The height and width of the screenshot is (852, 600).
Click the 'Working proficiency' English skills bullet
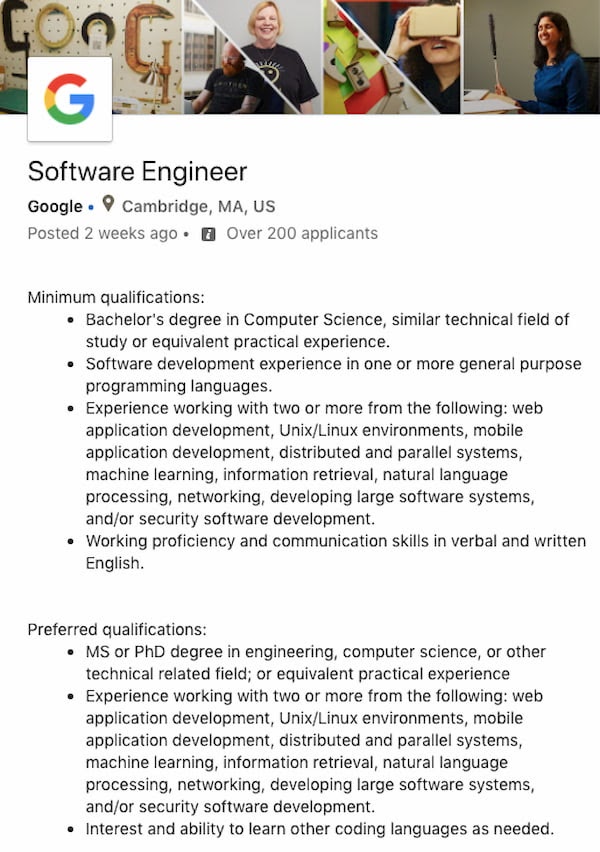coord(335,552)
